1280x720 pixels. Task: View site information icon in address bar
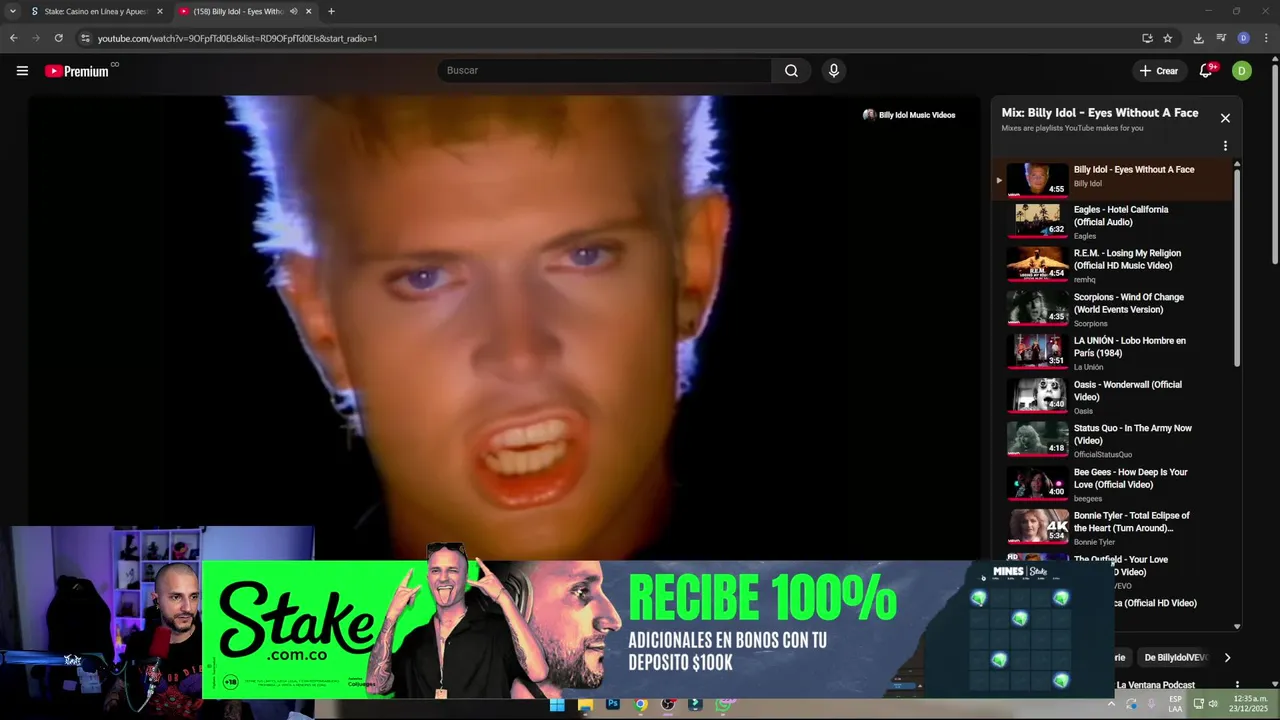click(85, 38)
